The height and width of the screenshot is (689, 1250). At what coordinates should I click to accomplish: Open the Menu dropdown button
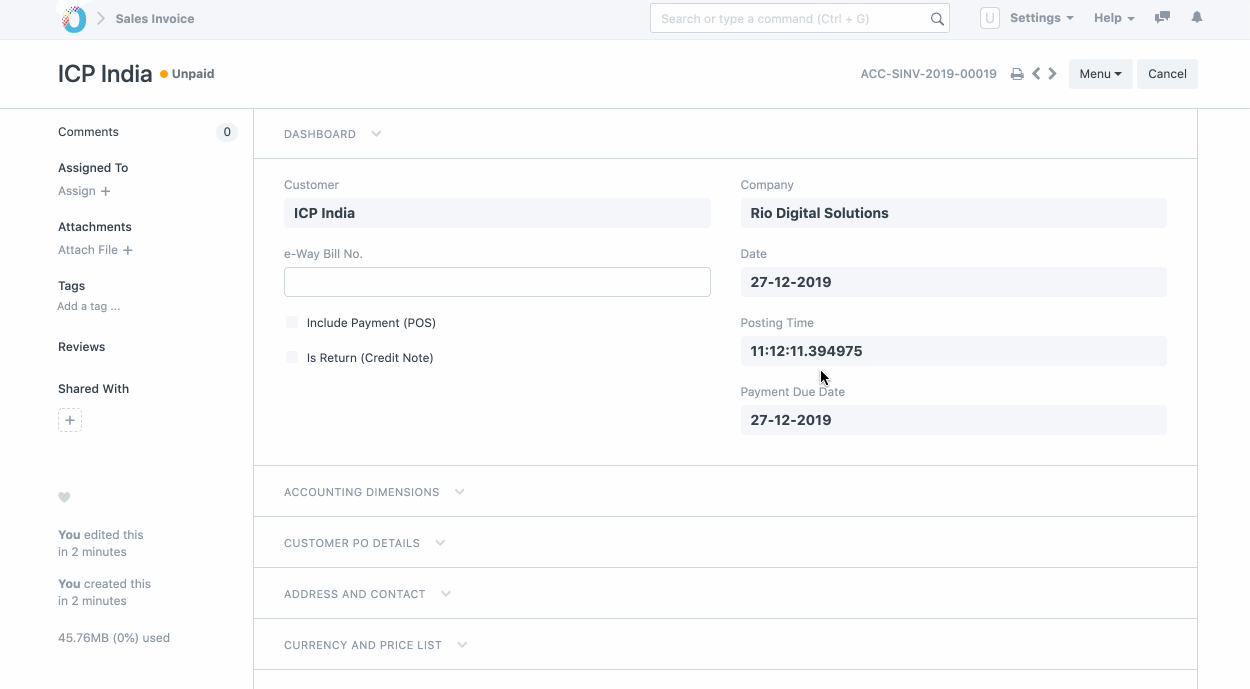pyautogui.click(x=1100, y=74)
